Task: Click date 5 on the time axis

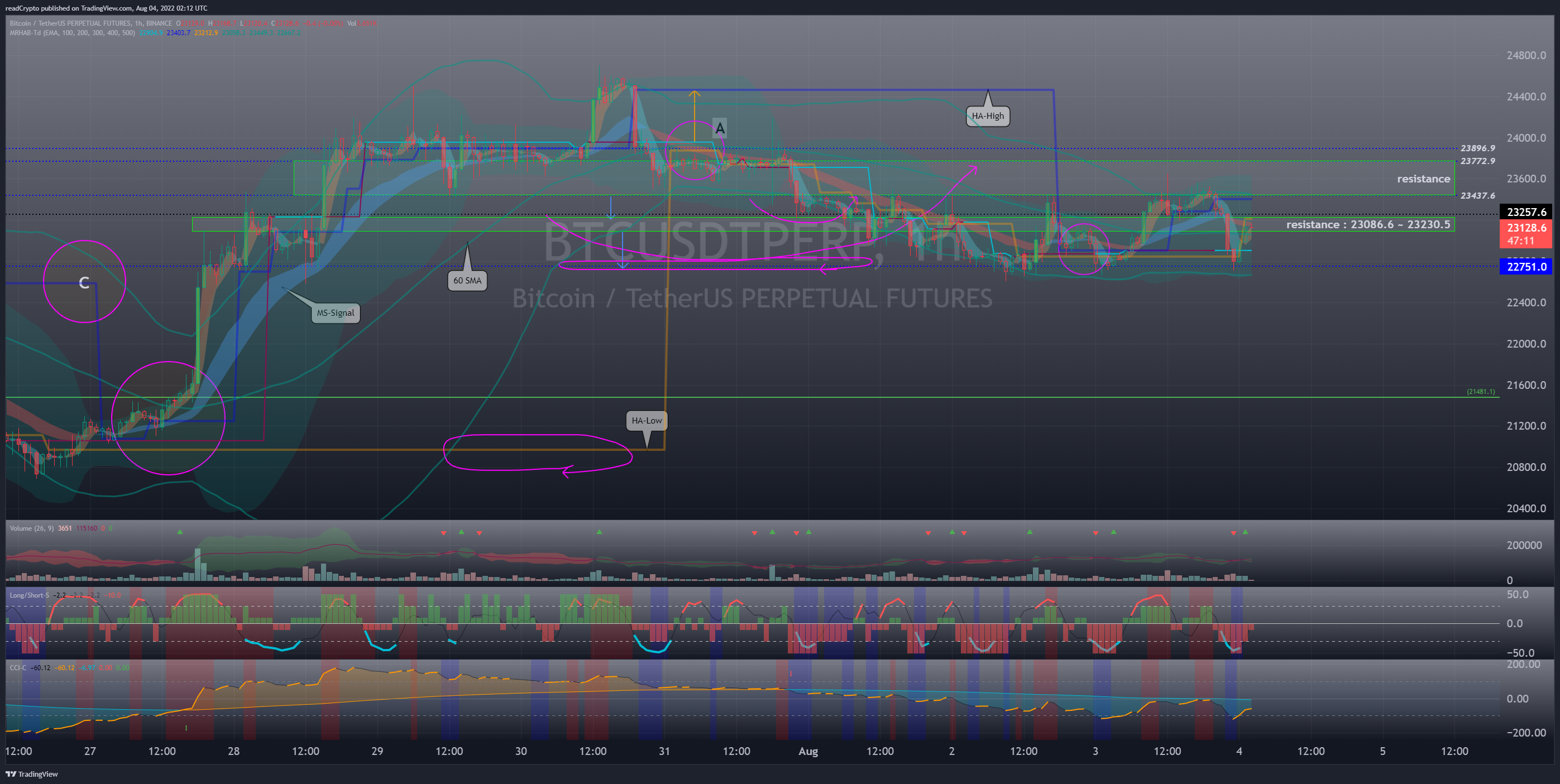Action: coord(1382,751)
